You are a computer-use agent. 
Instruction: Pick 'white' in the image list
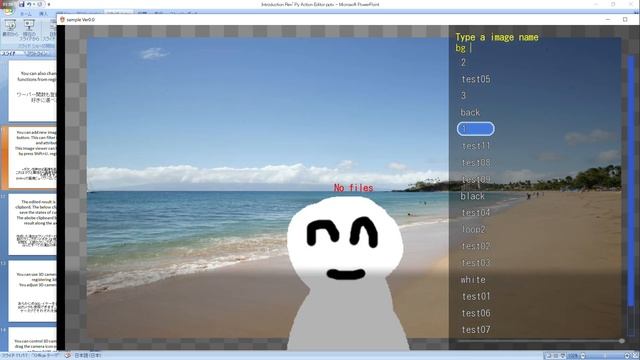tap(473, 280)
